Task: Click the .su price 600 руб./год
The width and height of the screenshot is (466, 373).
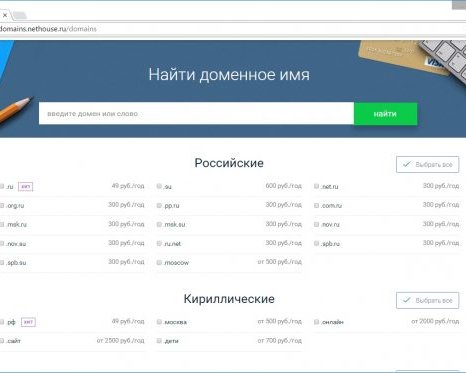Action: pyautogui.click(x=283, y=186)
